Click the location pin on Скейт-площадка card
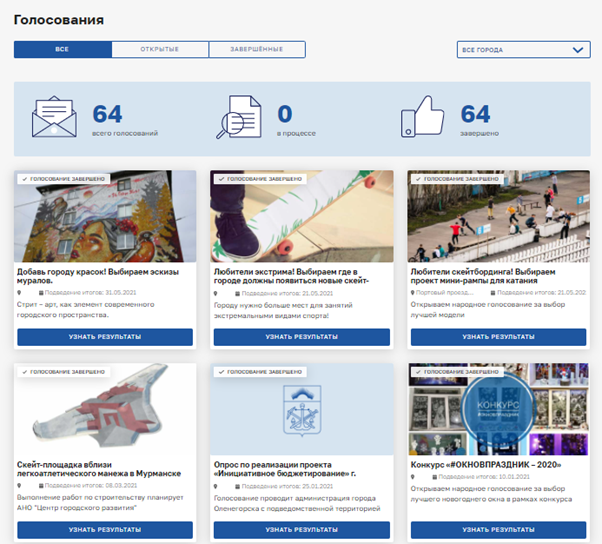The height and width of the screenshot is (544, 602). 19,486
